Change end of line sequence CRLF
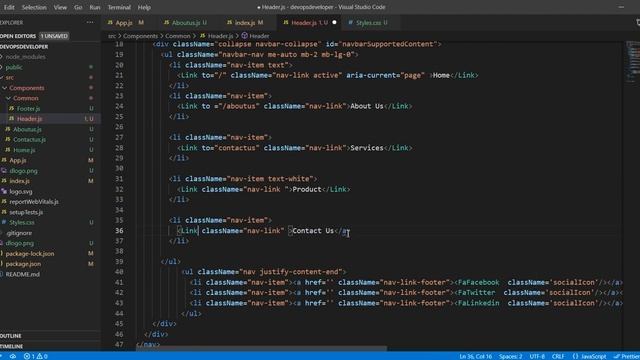Screen dimensions: 640x360 pyautogui.click(x=558, y=356)
